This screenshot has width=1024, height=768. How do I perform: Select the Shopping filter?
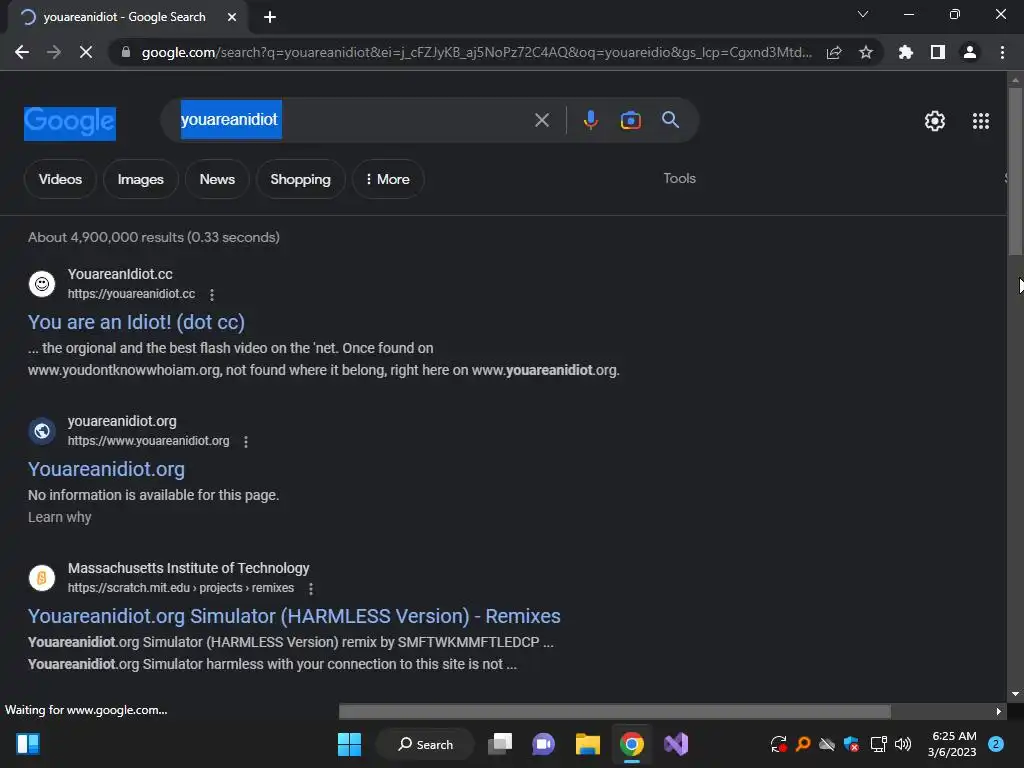tap(300, 179)
